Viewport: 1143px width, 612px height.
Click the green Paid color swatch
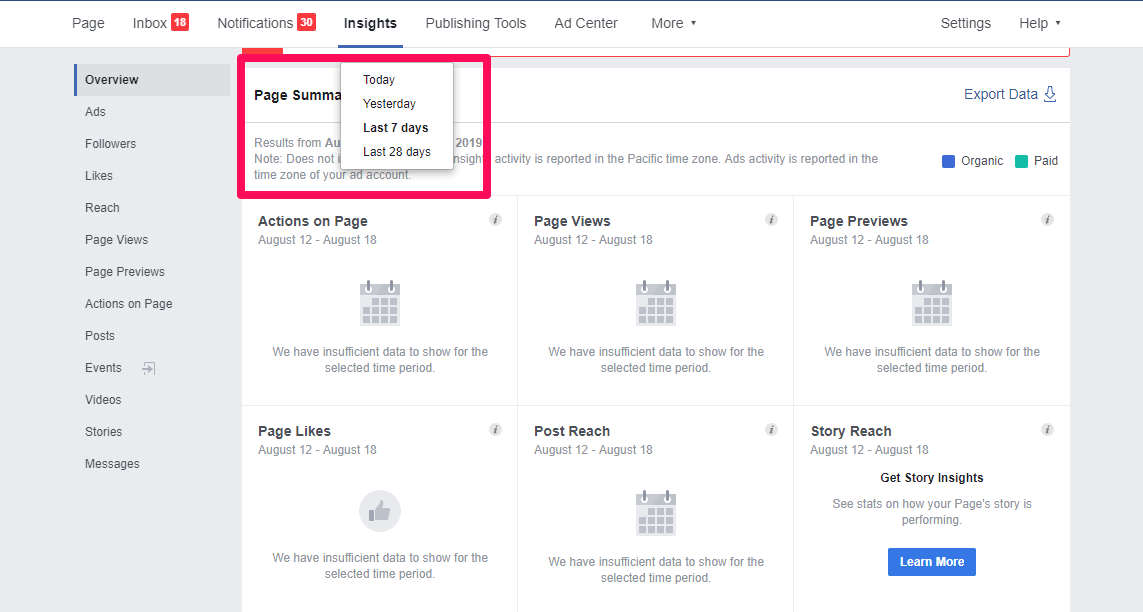[1020, 160]
